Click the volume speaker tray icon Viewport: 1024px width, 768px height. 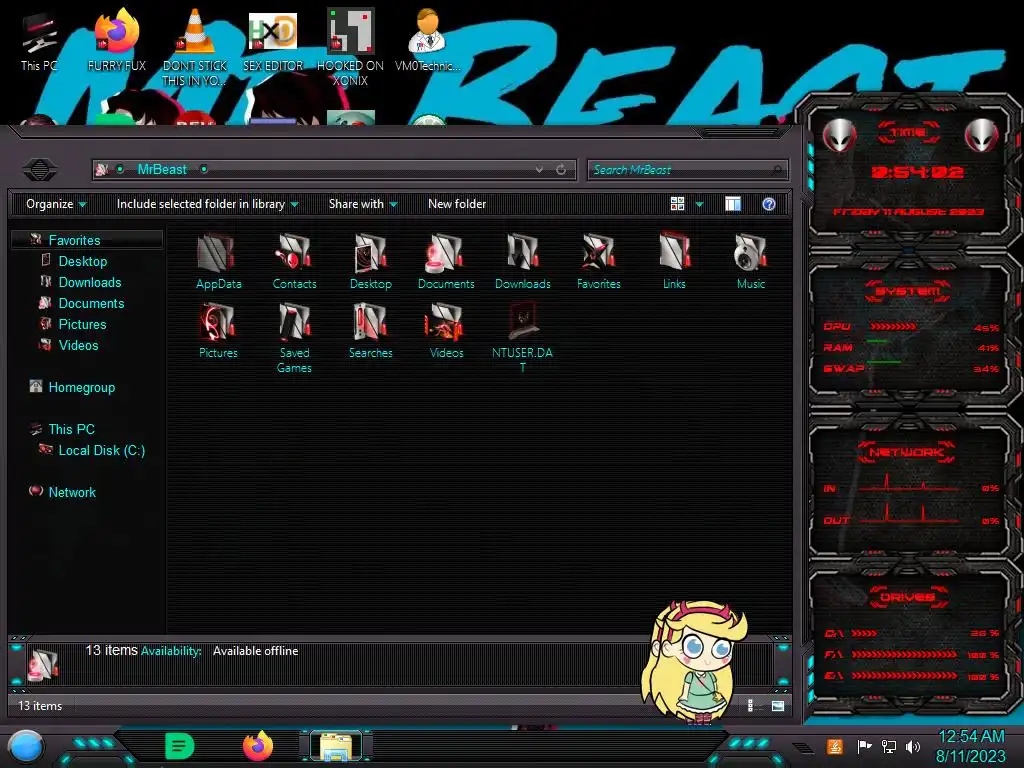[x=913, y=746]
